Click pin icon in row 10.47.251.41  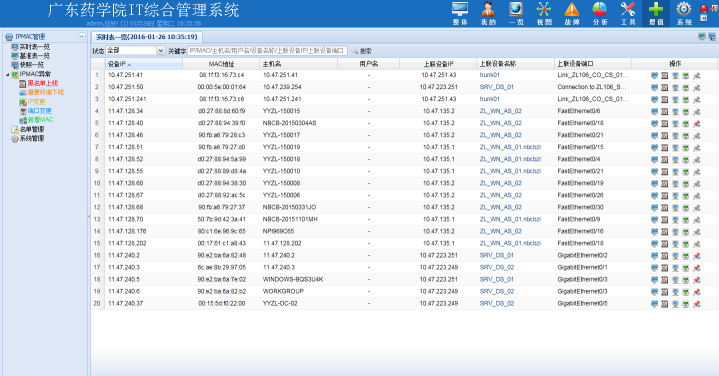[x=697, y=76]
